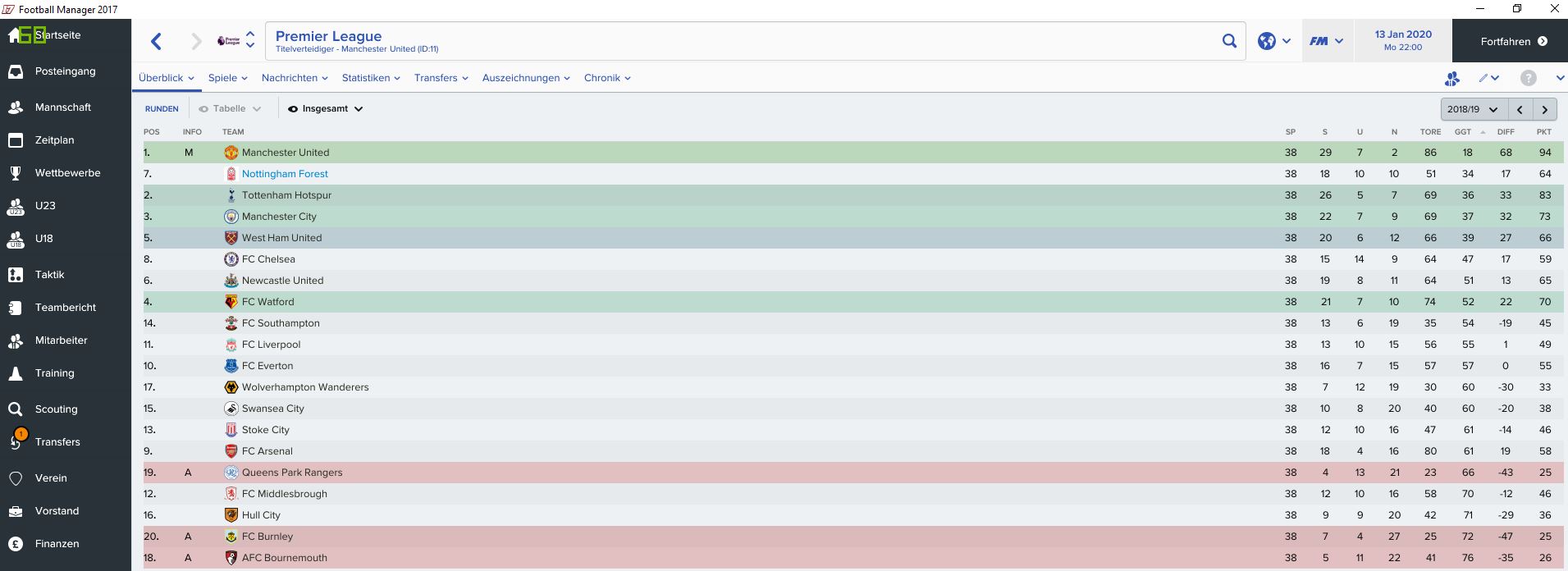Click the help question mark icon
1568x571 pixels.
click(1528, 78)
